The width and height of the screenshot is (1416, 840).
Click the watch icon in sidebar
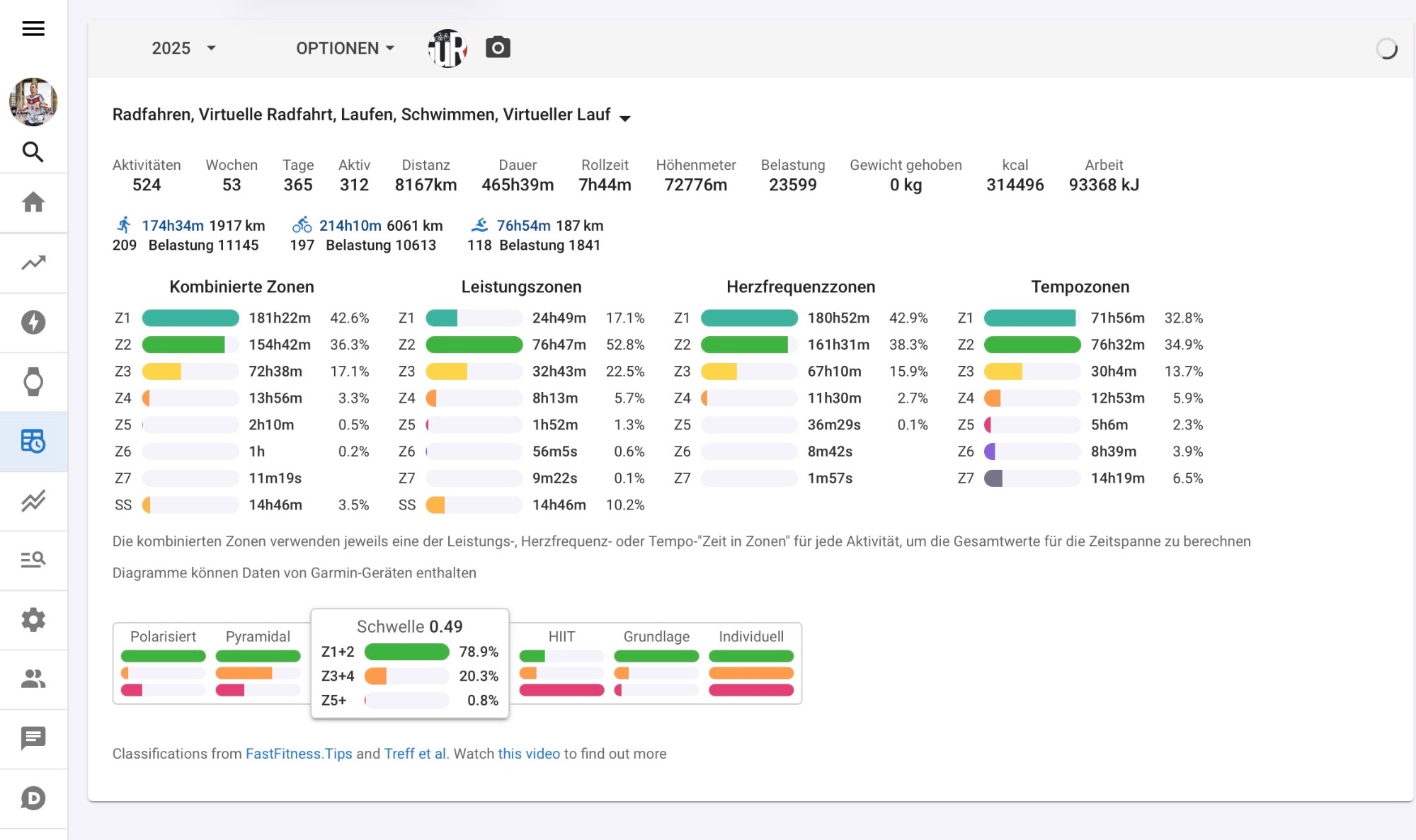point(33,382)
